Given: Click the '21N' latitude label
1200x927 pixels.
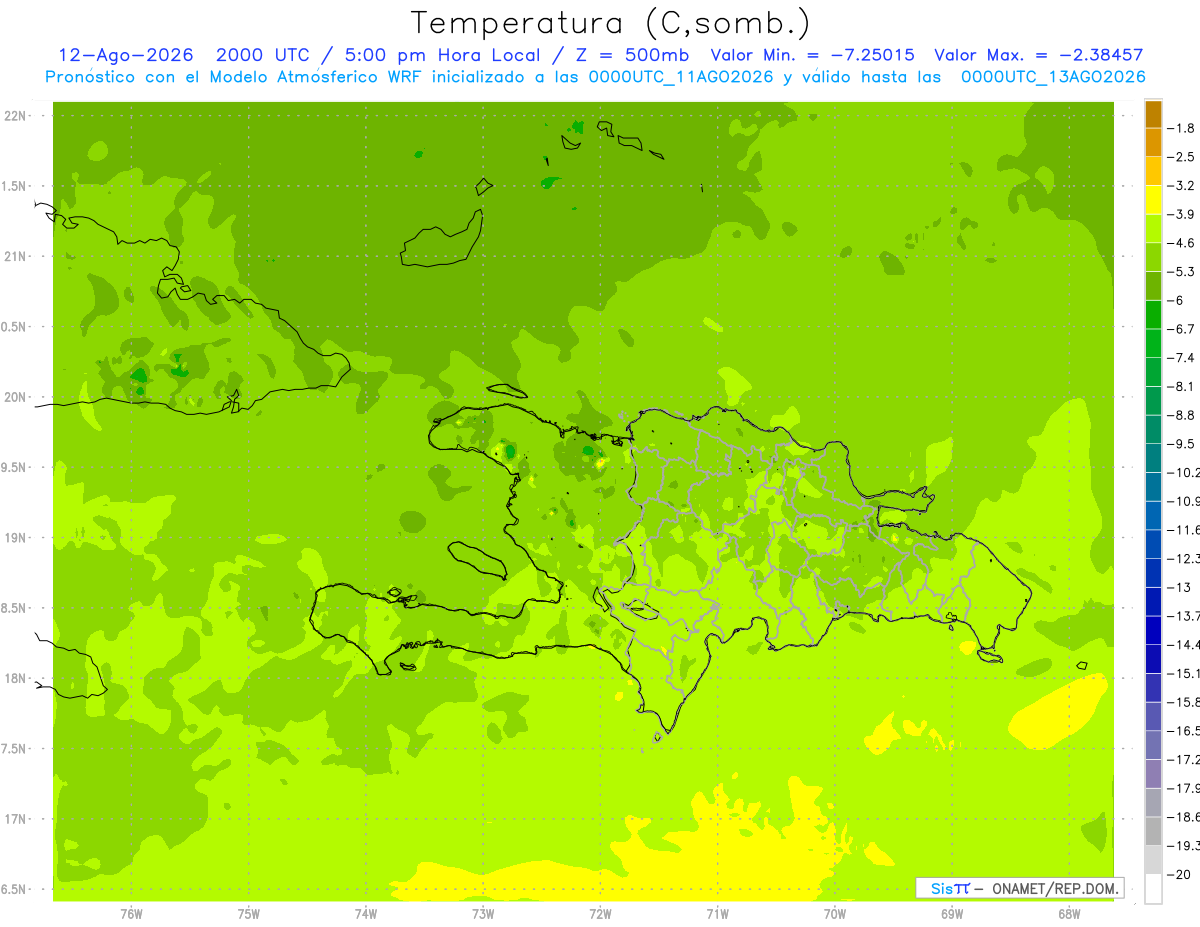Looking at the screenshot, I should tap(15, 256).
